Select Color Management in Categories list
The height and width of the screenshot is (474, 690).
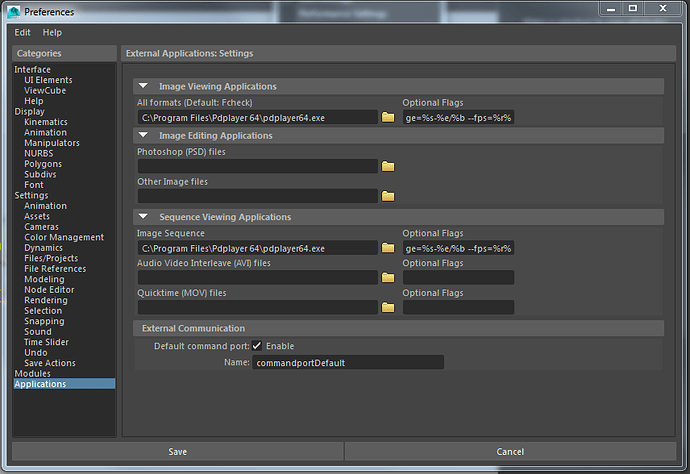click(x=64, y=237)
